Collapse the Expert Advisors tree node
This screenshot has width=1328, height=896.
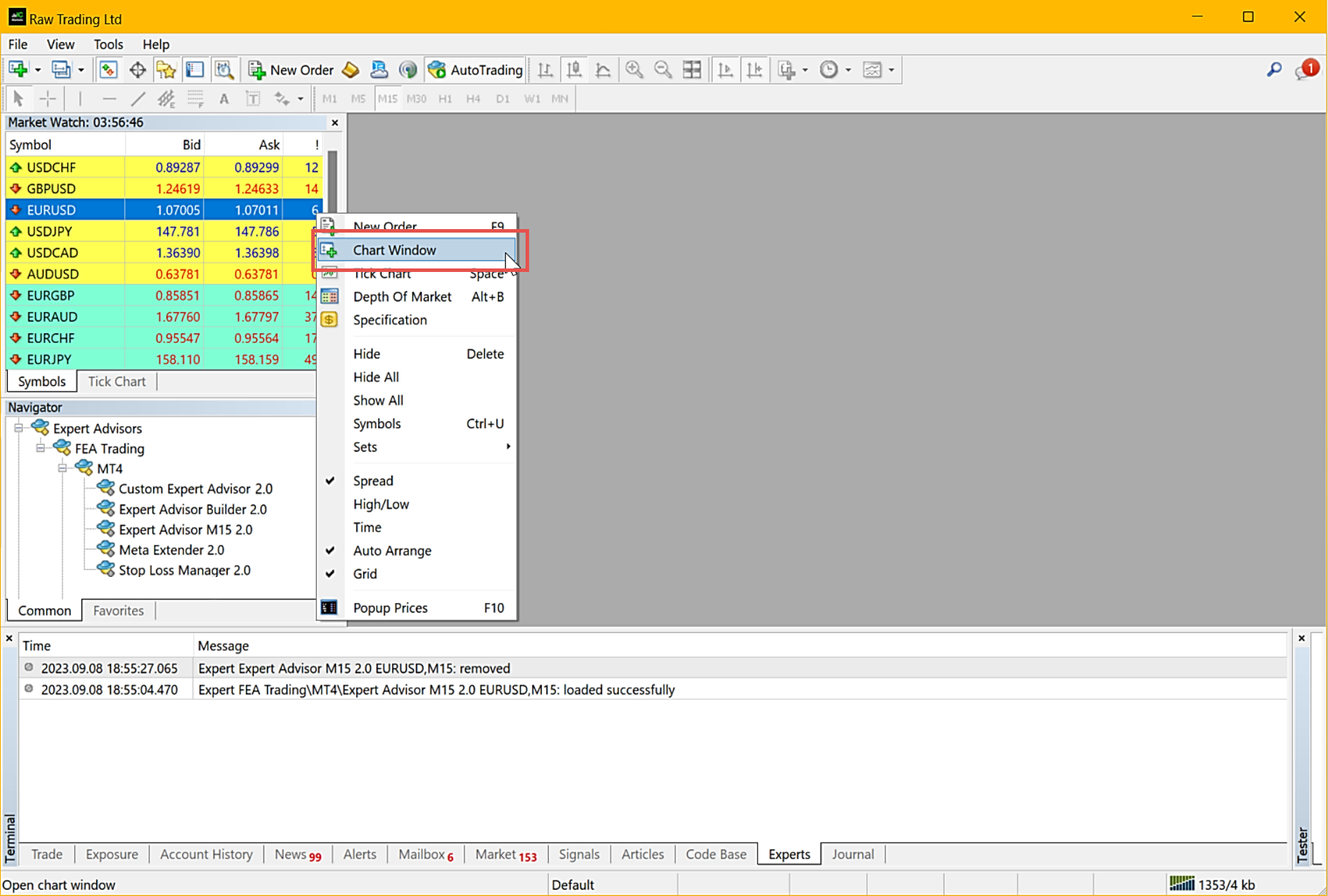(x=19, y=428)
